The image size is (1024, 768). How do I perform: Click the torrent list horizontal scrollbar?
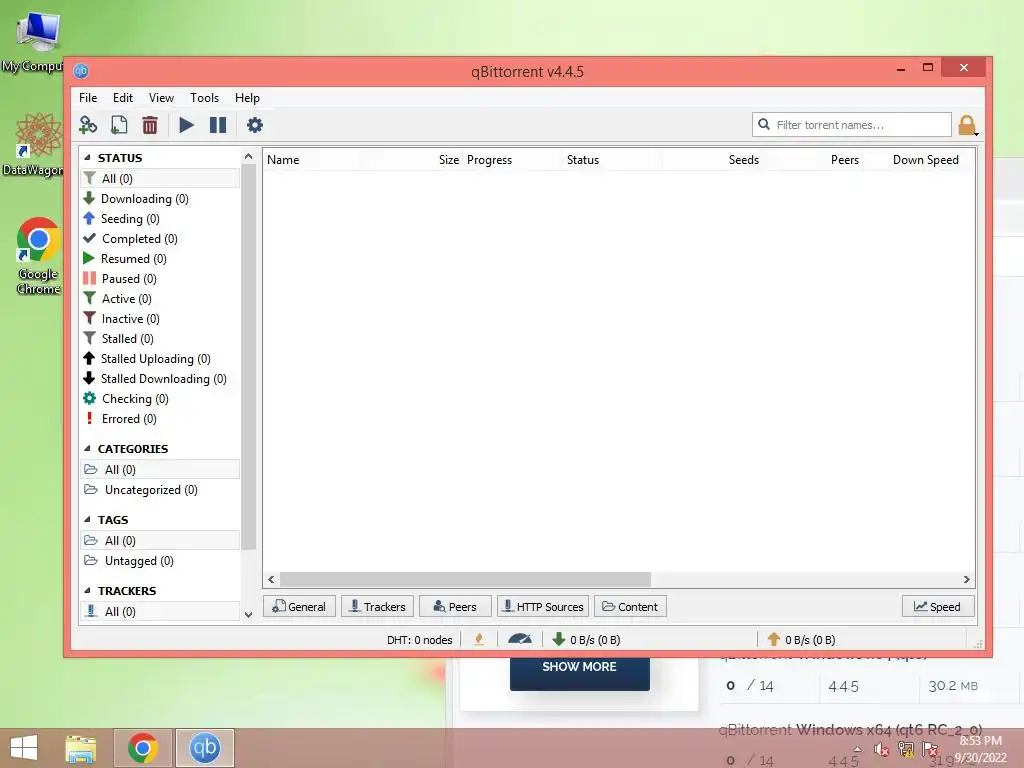pyautogui.click(x=465, y=579)
